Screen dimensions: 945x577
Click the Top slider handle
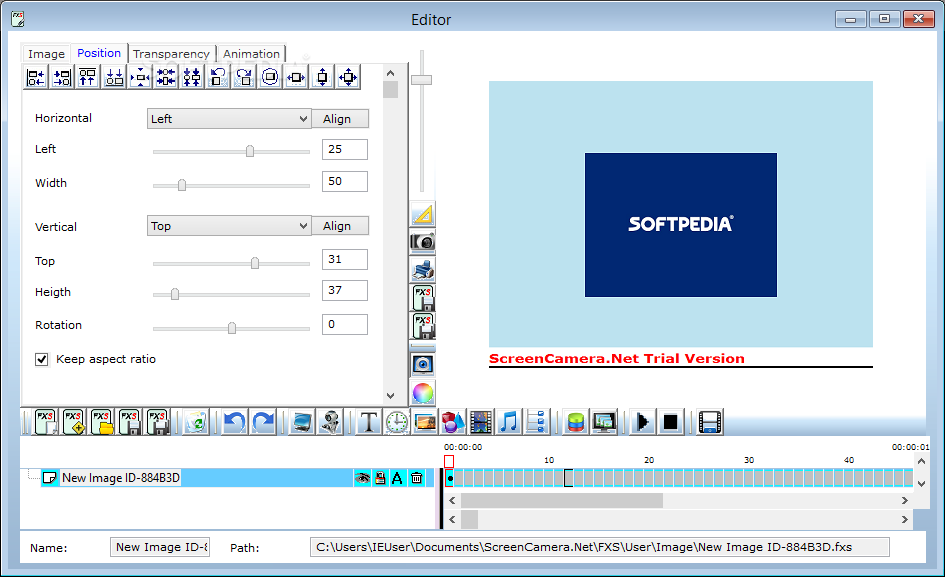[x=255, y=263]
